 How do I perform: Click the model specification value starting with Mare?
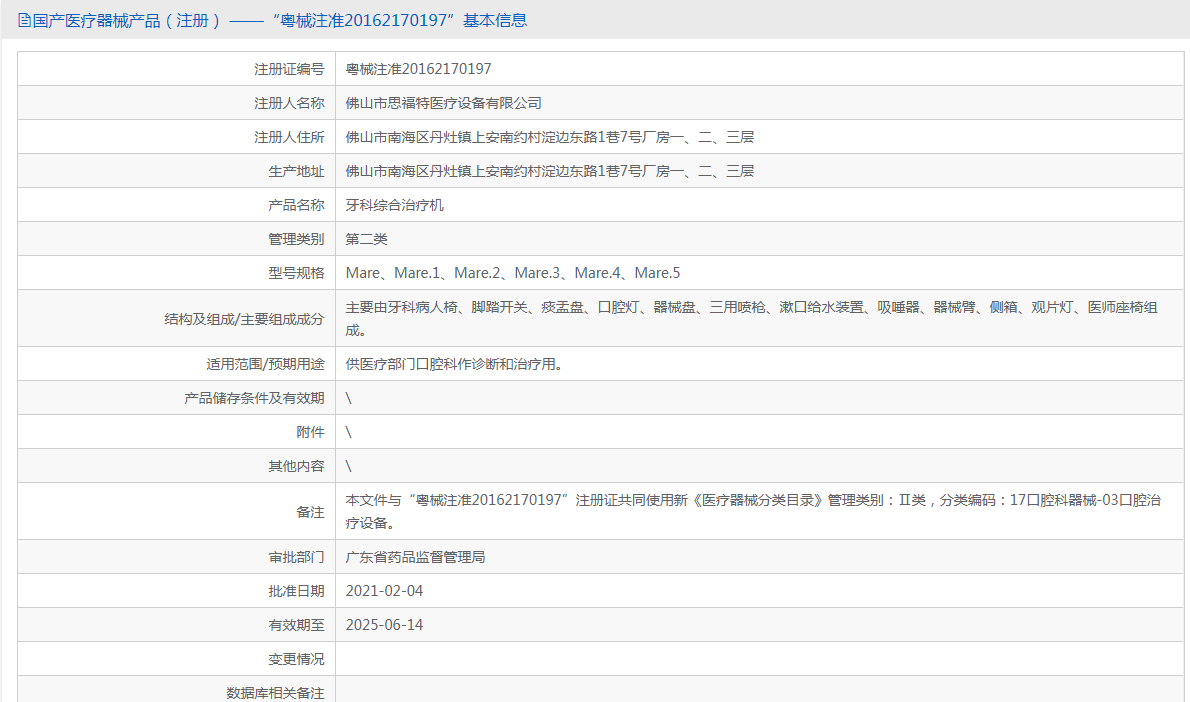[x=512, y=273]
